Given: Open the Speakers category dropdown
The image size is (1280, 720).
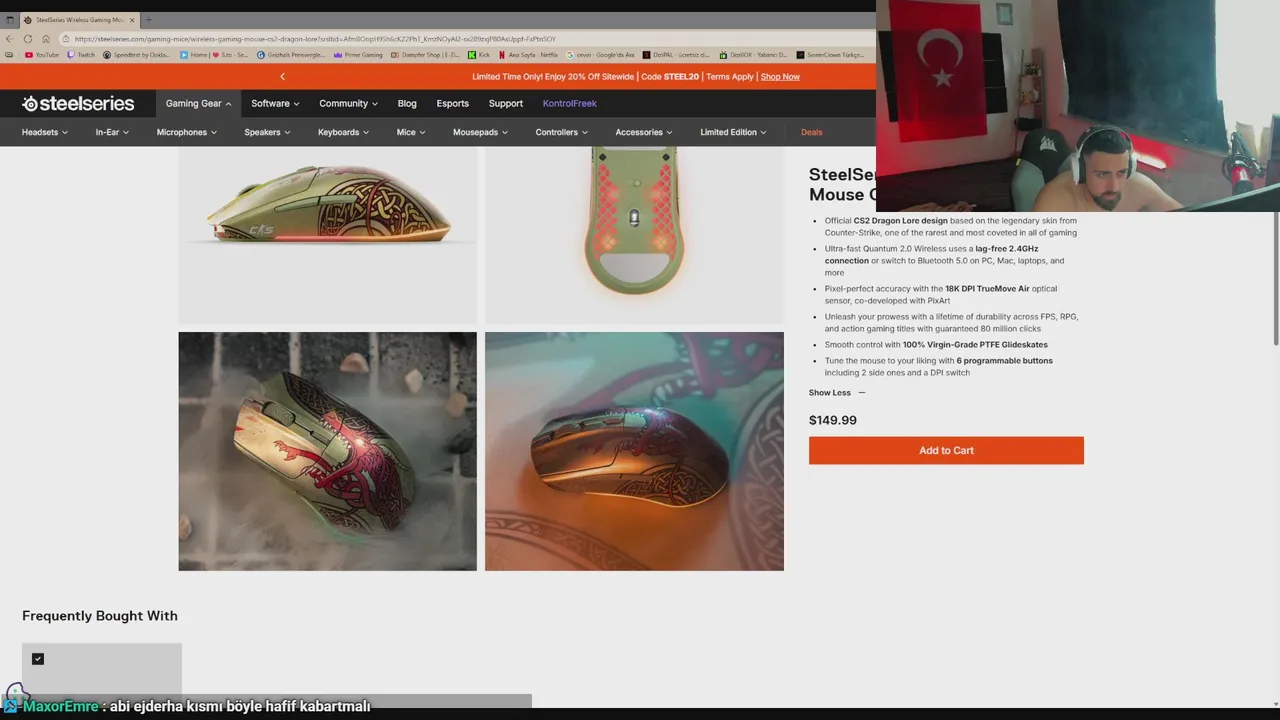Looking at the screenshot, I should 267,132.
